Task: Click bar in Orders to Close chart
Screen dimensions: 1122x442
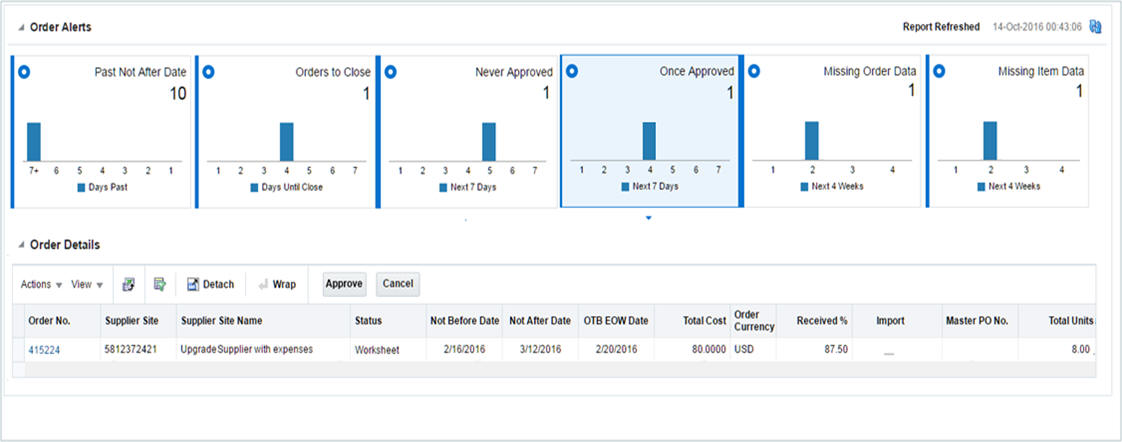Action: point(286,142)
